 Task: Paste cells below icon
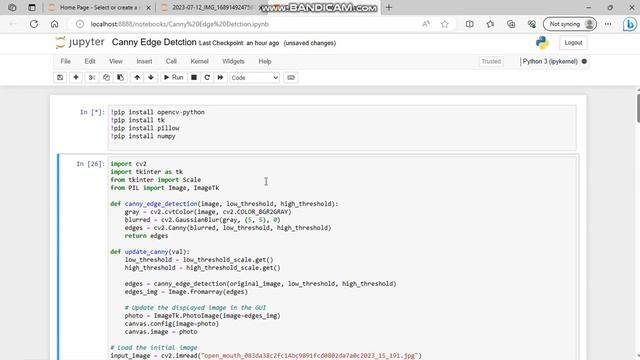click(120, 78)
